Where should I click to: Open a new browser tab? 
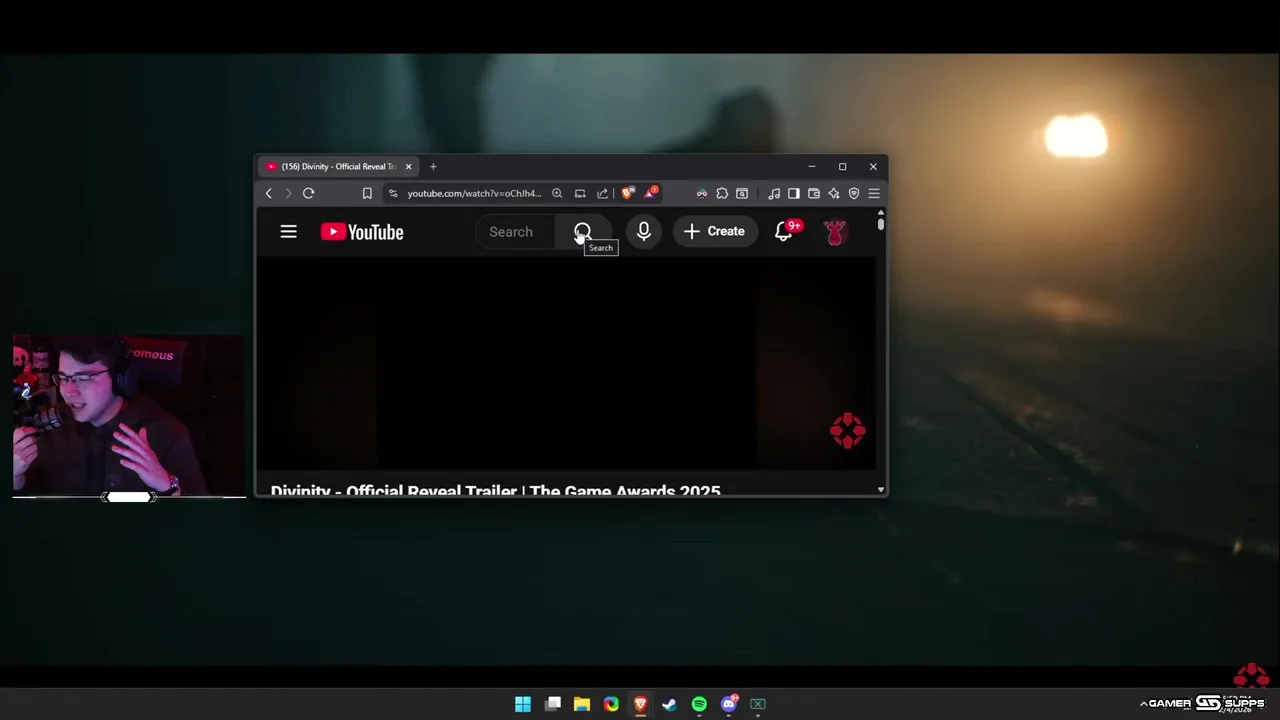coord(433,166)
